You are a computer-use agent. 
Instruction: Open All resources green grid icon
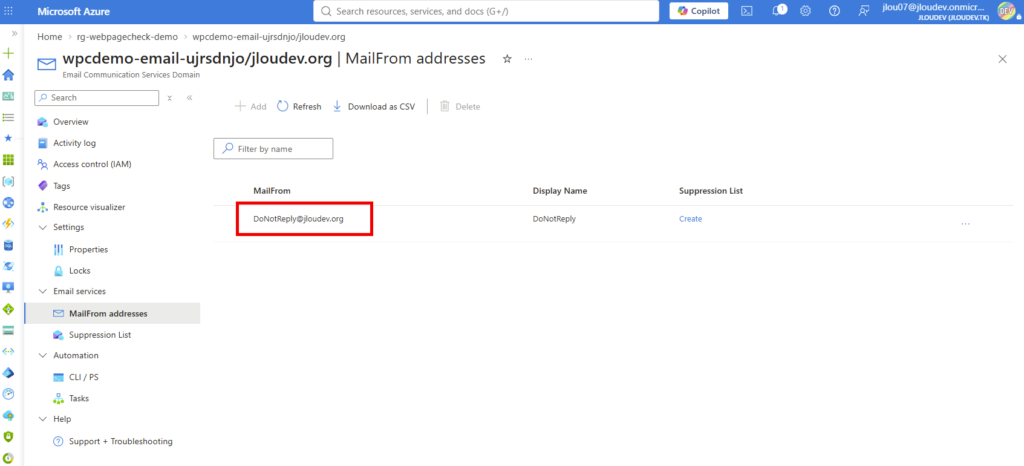click(x=8, y=160)
